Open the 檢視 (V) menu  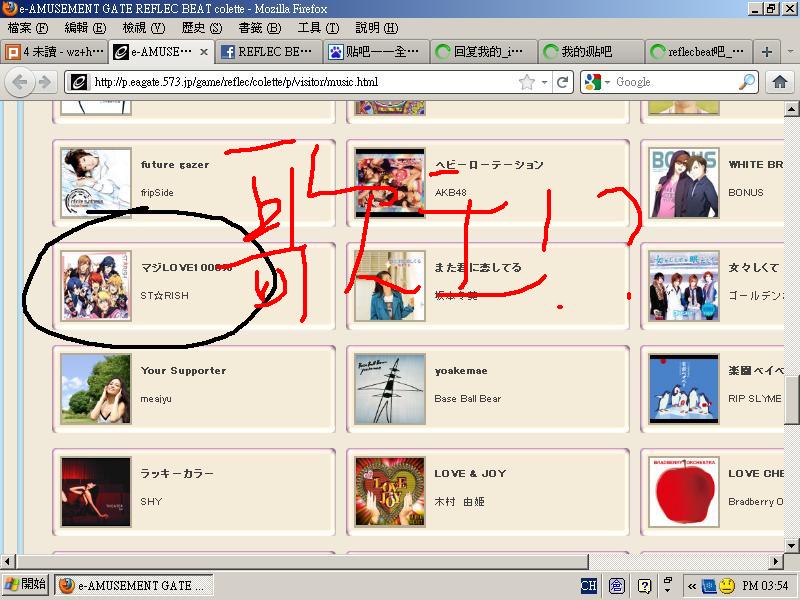point(144,28)
